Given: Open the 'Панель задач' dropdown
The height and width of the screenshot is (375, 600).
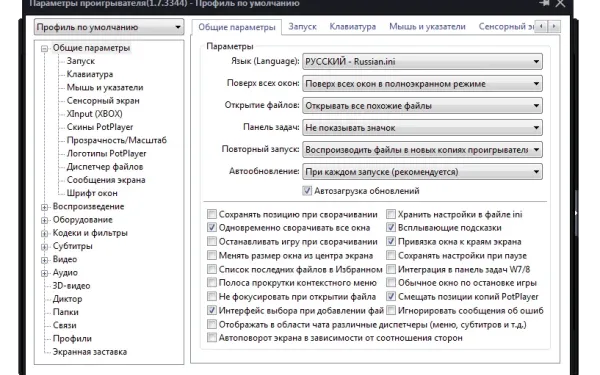Looking at the screenshot, I should pyautogui.click(x=422, y=128).
